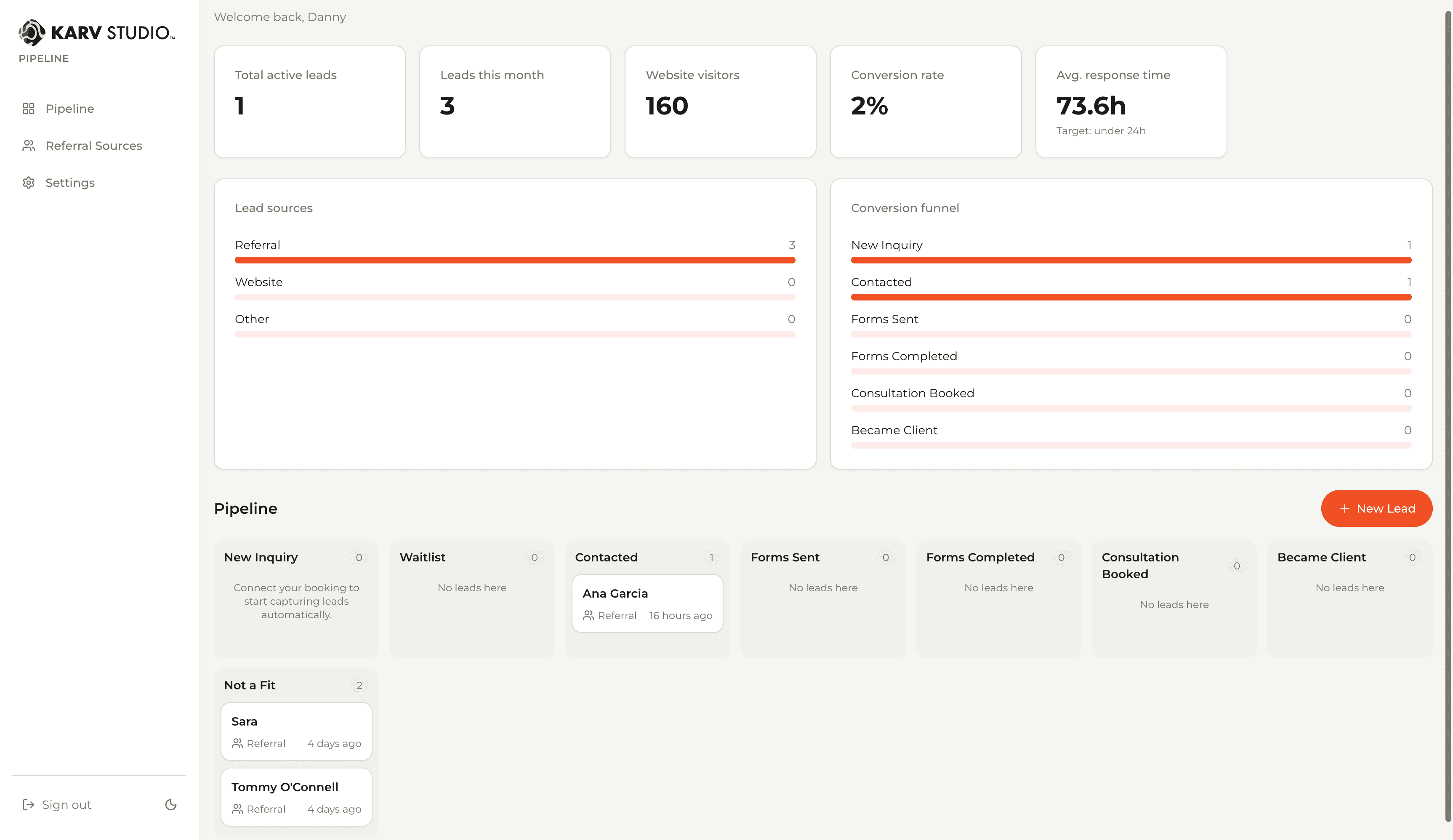Image resolution: width=1453 pixels, height=840 pixels.
Task: Open the Ana Garcia lead card
Action: click(647, 603)
